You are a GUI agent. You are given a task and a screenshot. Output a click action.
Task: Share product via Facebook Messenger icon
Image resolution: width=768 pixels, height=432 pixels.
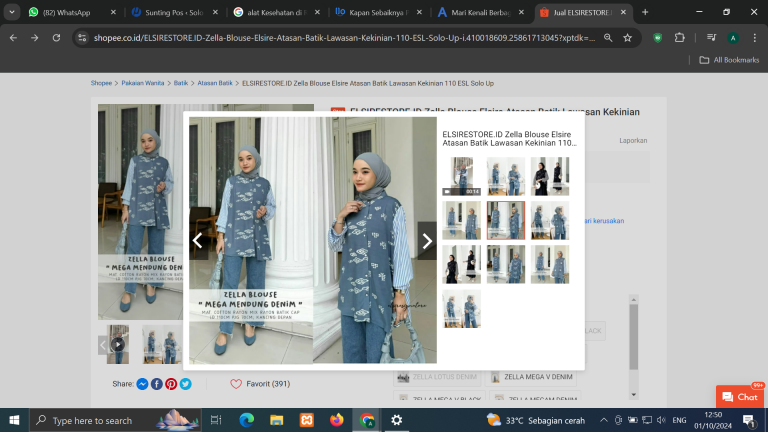click(143, 384)
